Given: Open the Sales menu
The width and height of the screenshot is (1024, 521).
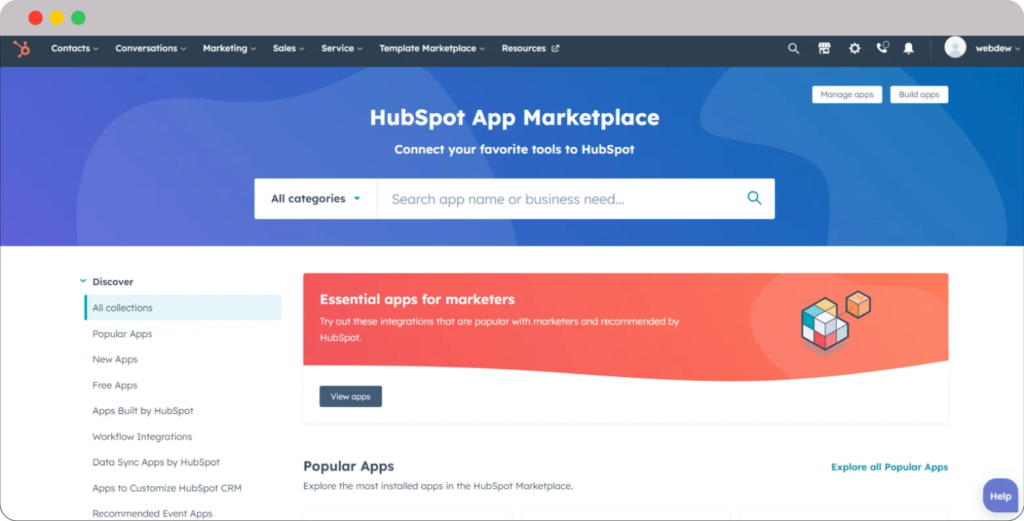Looking at the screenshot, I should coord(288,48).
